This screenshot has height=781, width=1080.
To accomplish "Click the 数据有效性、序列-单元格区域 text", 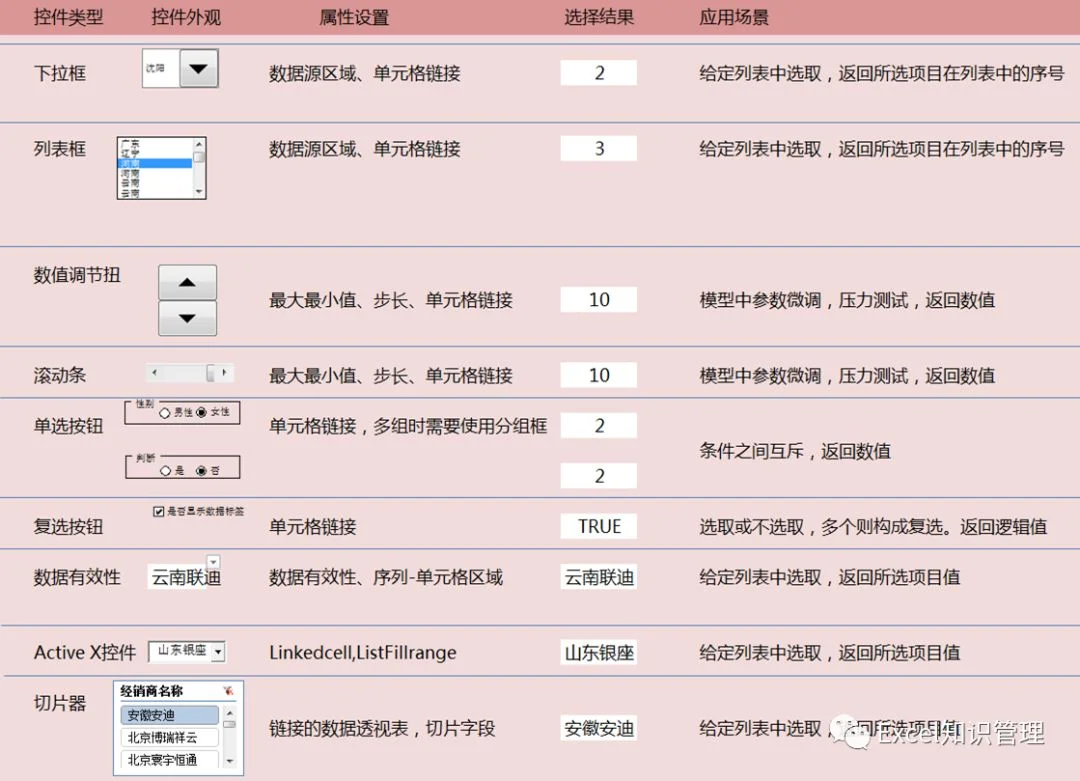I will click(386, 577).
